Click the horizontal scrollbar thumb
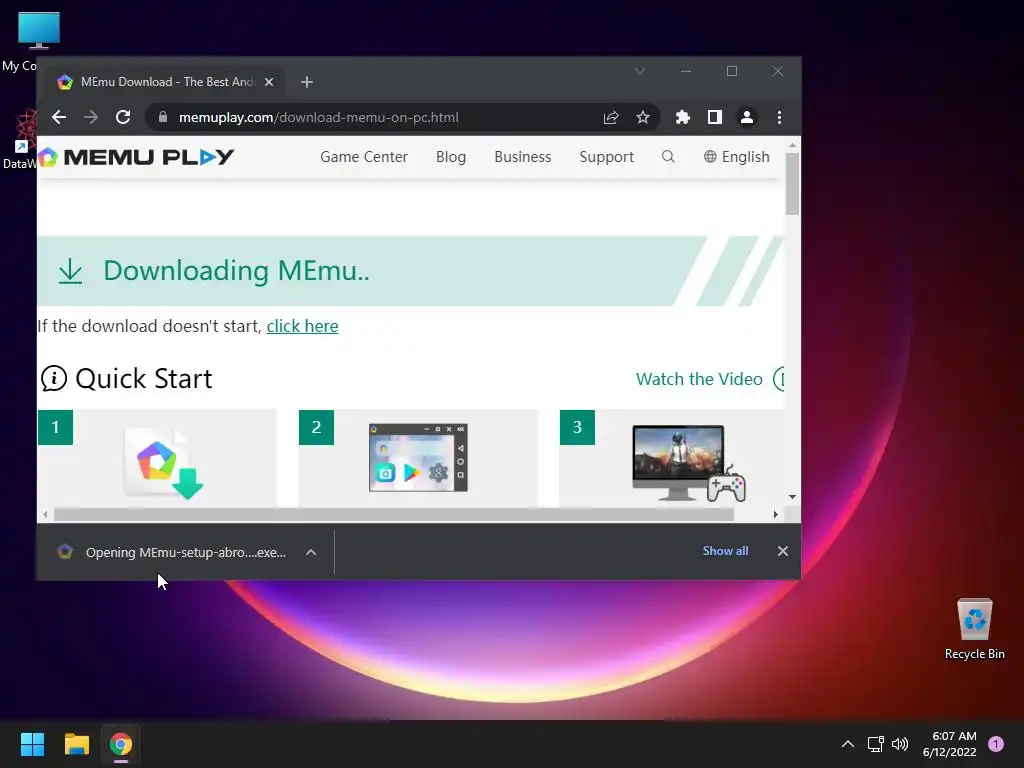1024x768 pixels. click(x=394, y=515)
